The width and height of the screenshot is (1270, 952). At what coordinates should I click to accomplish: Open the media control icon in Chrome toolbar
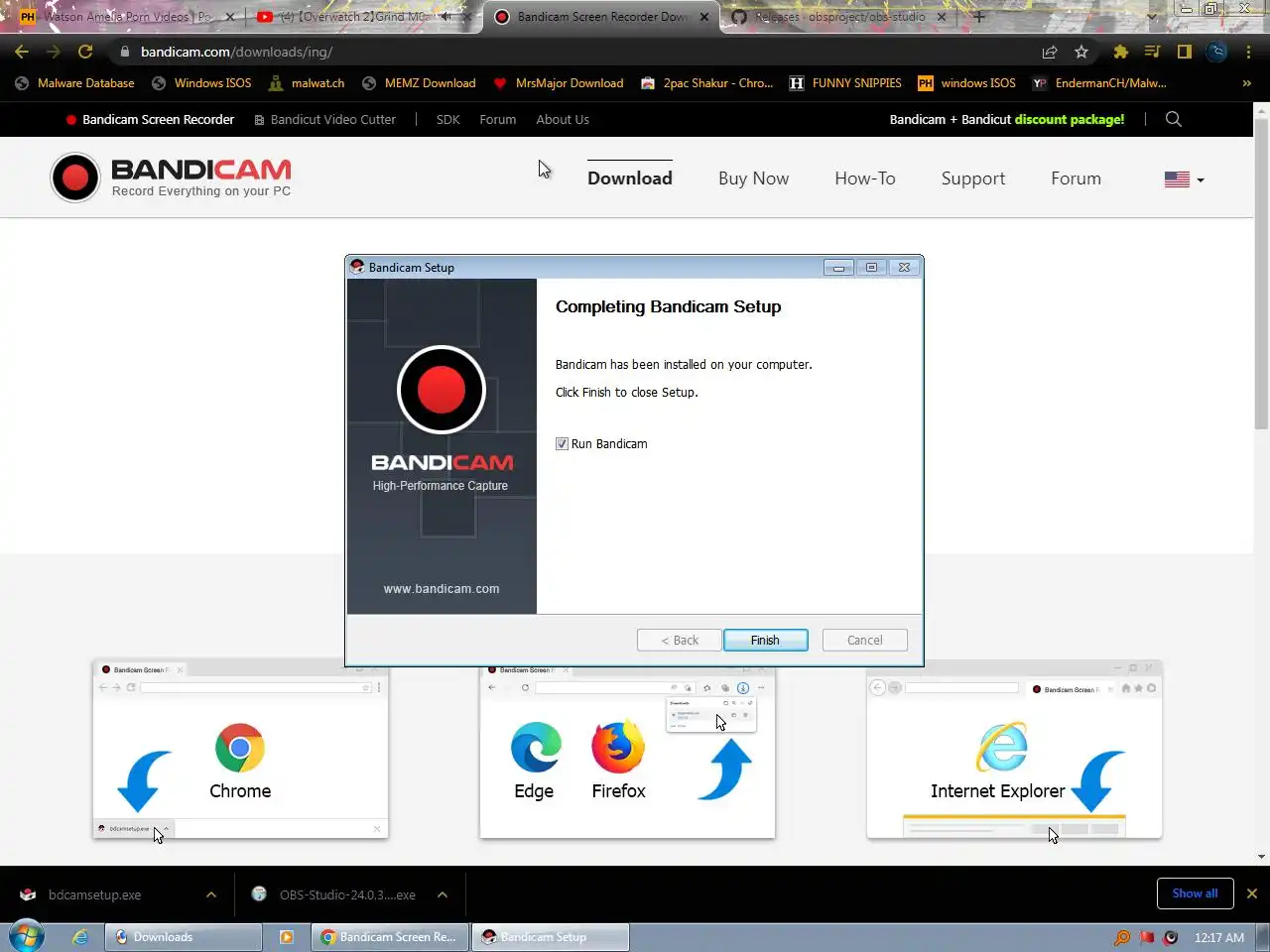[x=1152, y=52]
